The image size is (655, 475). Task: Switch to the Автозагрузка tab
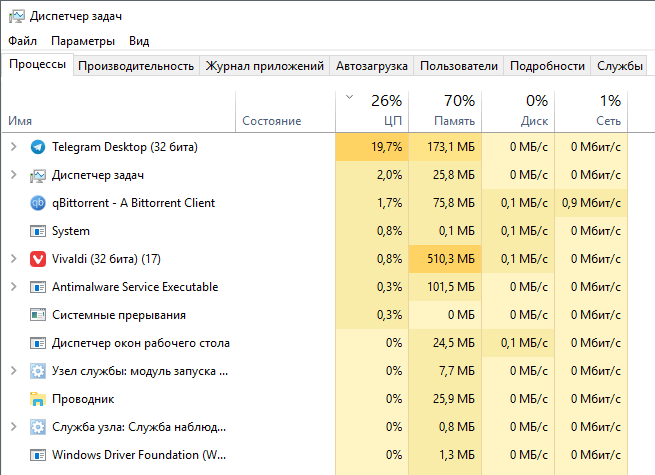coord(371,66)
